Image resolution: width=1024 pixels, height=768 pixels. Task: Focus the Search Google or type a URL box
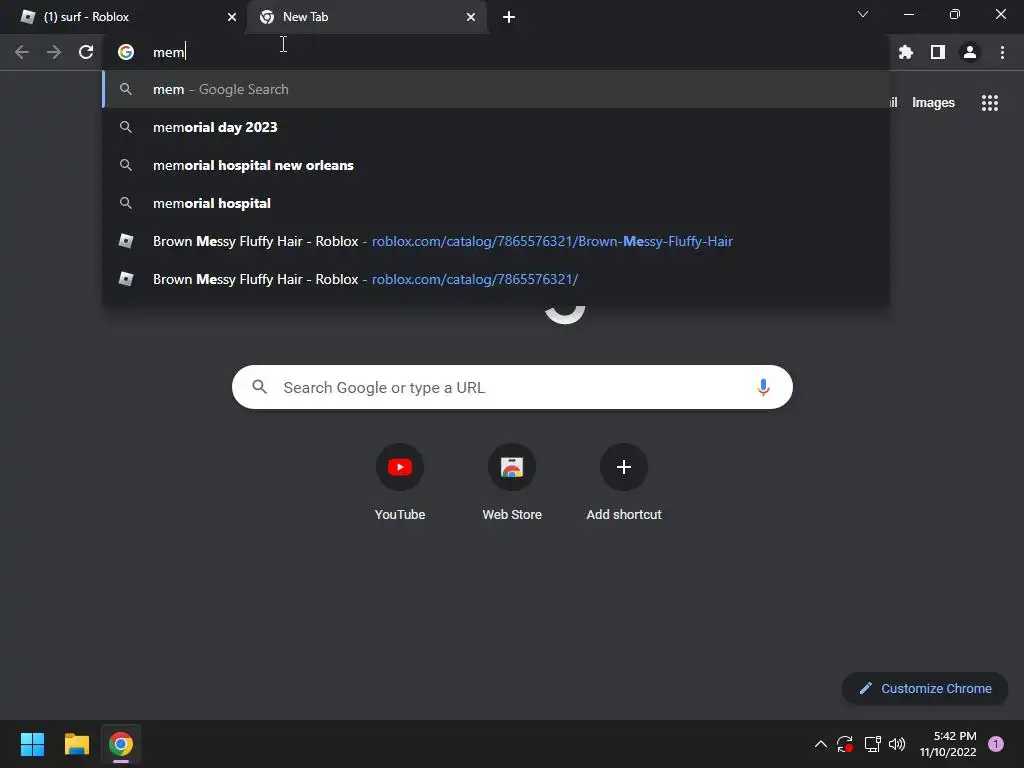pos(512,387)
